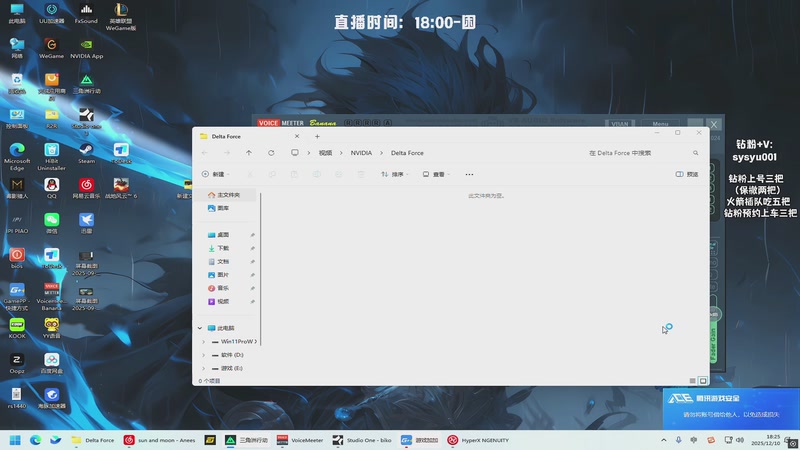This screenshot has height=450, width=800.
Task: Open YY语音 desktop icon
Action: point(52,329)
